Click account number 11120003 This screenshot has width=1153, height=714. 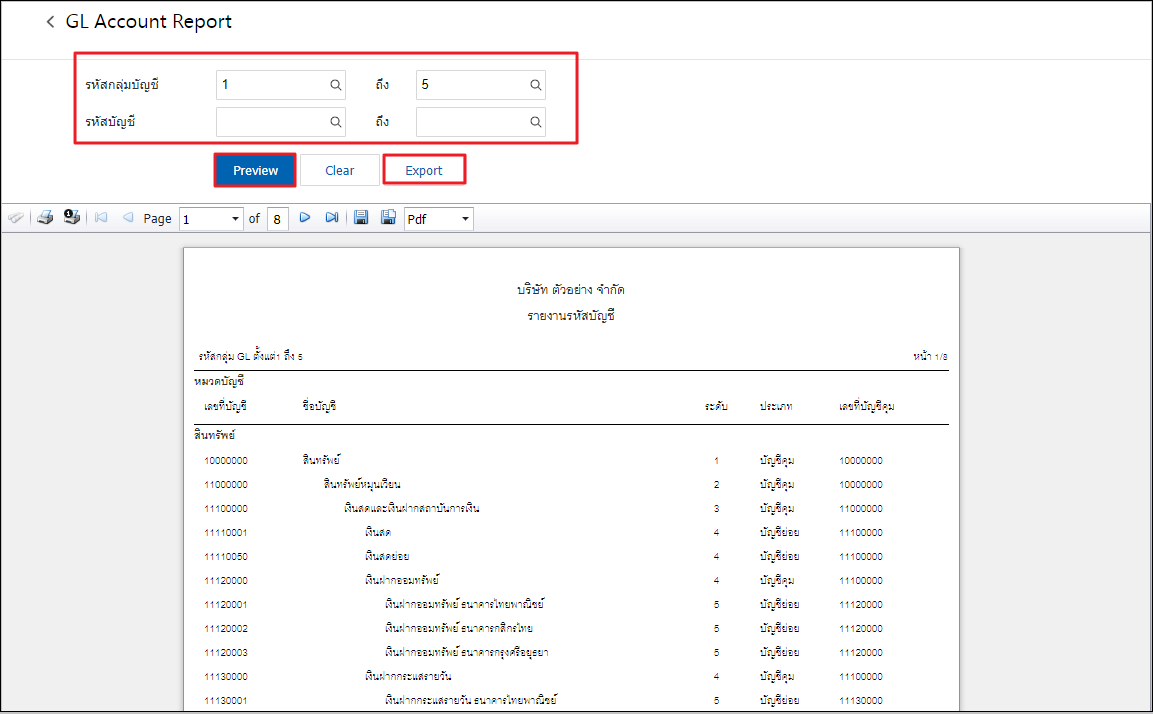point(226,653)
